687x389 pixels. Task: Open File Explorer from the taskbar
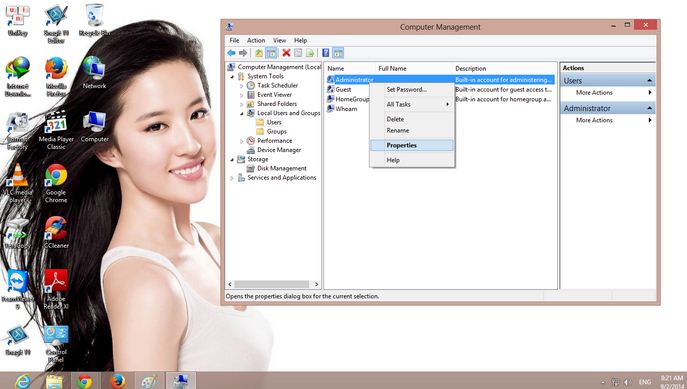pos(54,381)
